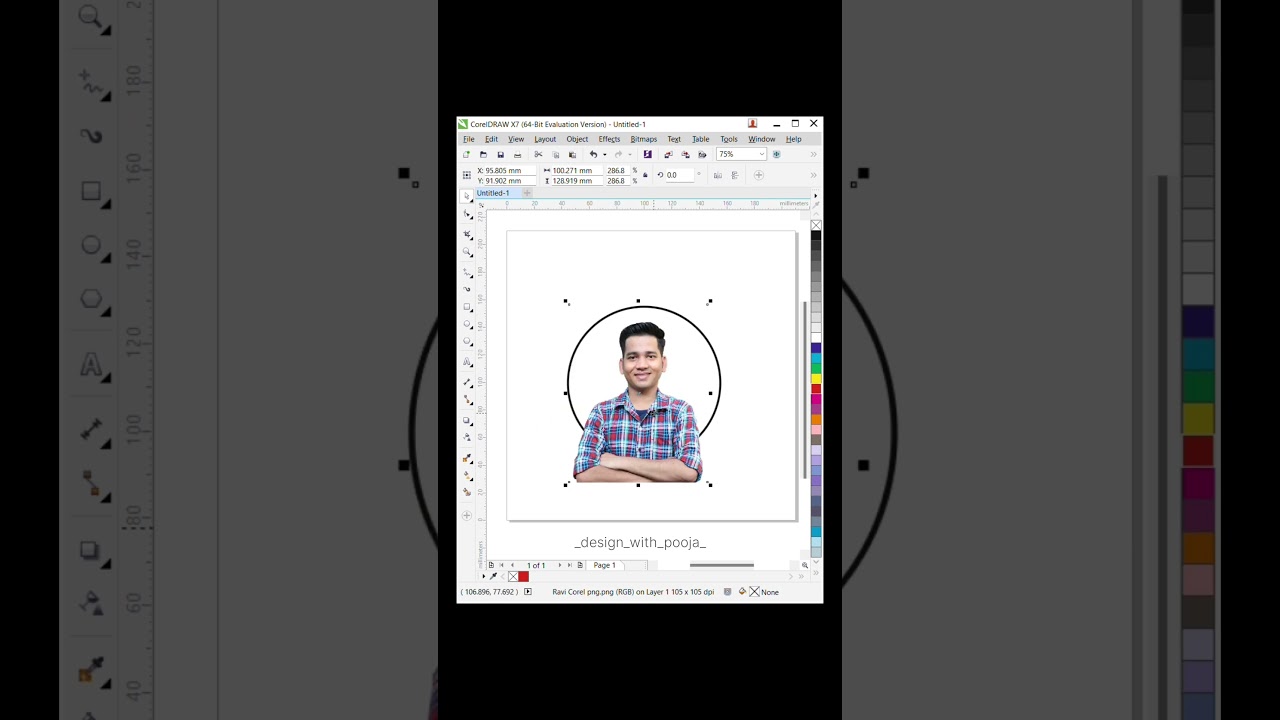Open the undo history dropdown arrow
Viewport: 1280px width, 720px height.
tap(604, 155)
